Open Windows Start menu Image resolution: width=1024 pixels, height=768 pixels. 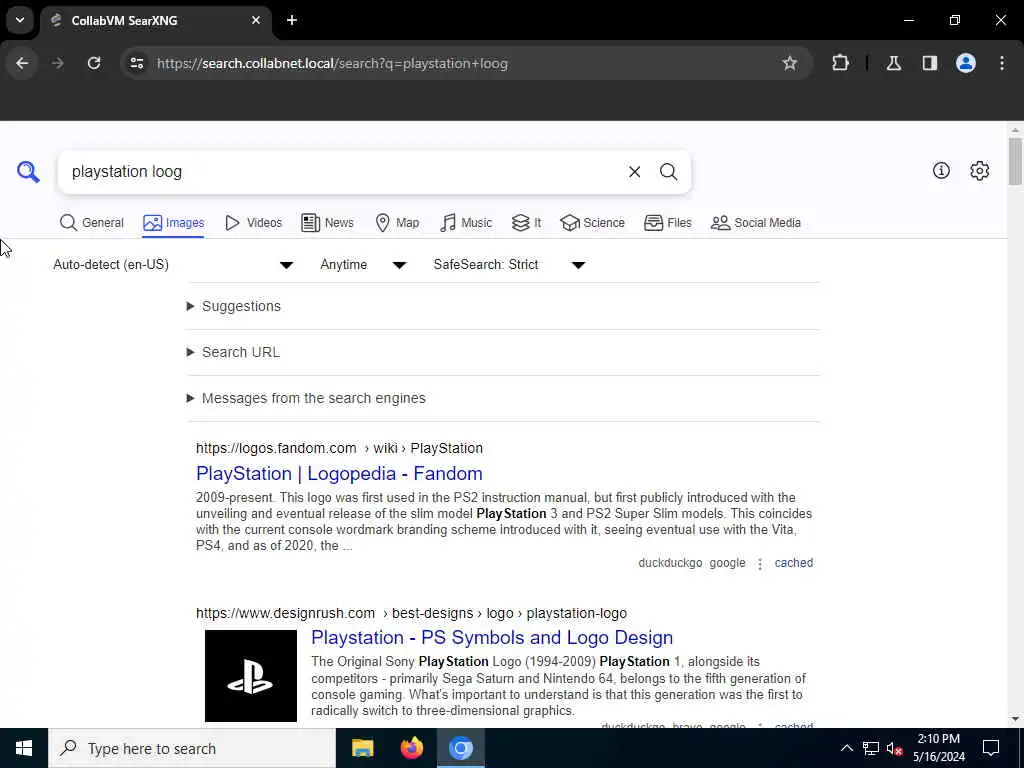pos(24,748)
